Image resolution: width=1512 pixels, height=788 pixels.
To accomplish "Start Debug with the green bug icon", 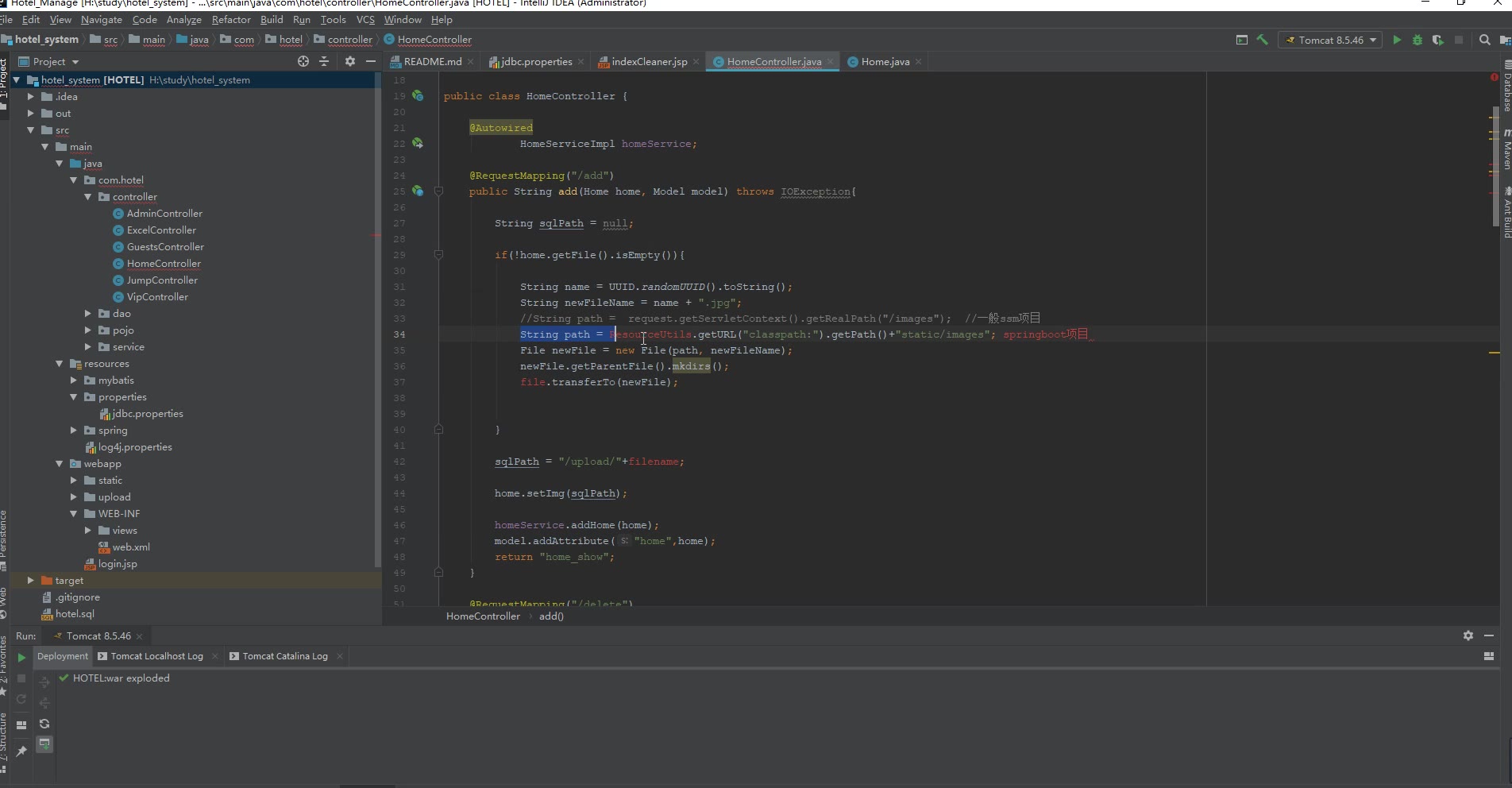I will (x=1417, y=40).
